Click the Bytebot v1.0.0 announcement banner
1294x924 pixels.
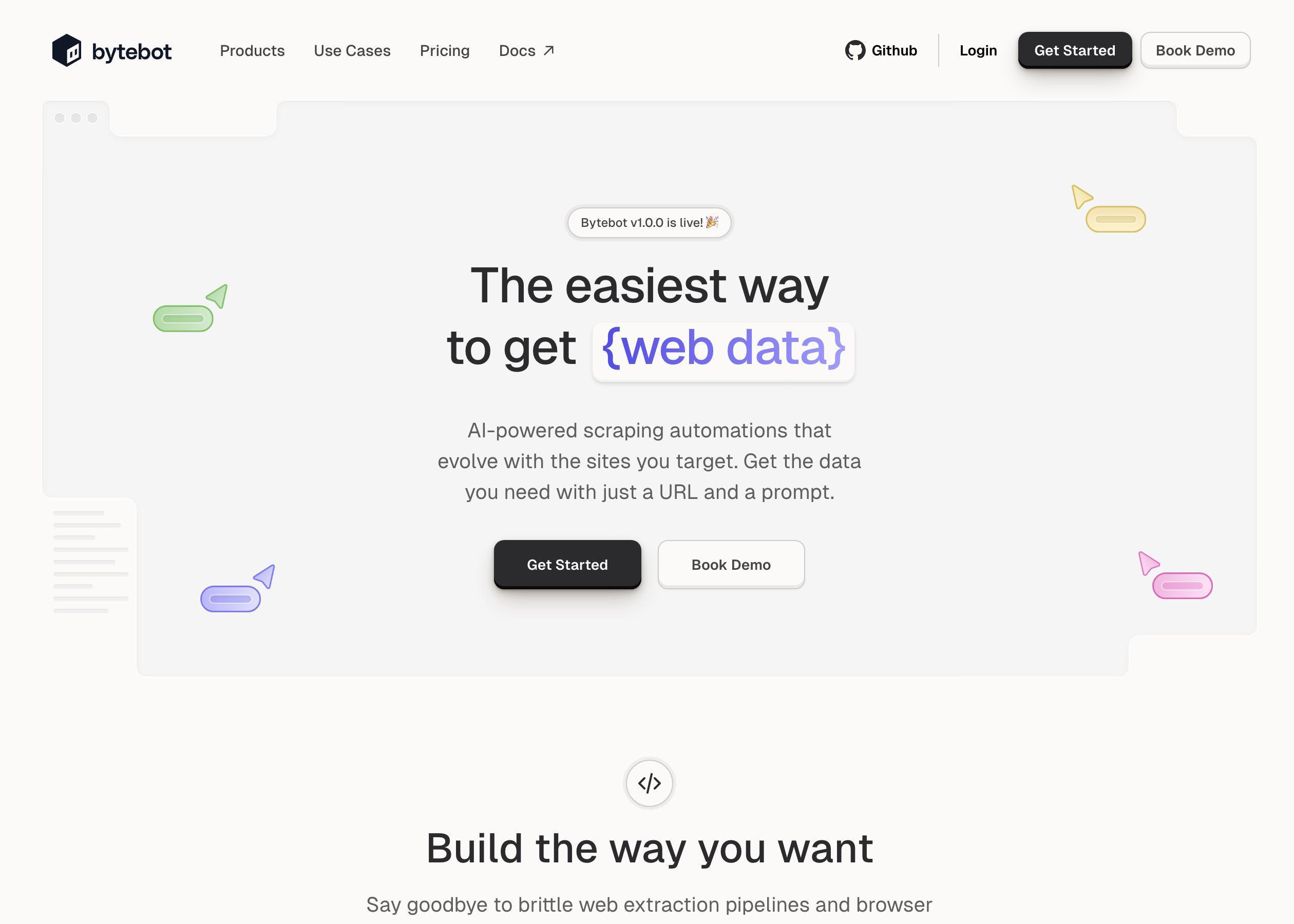[x=649, y=221]
